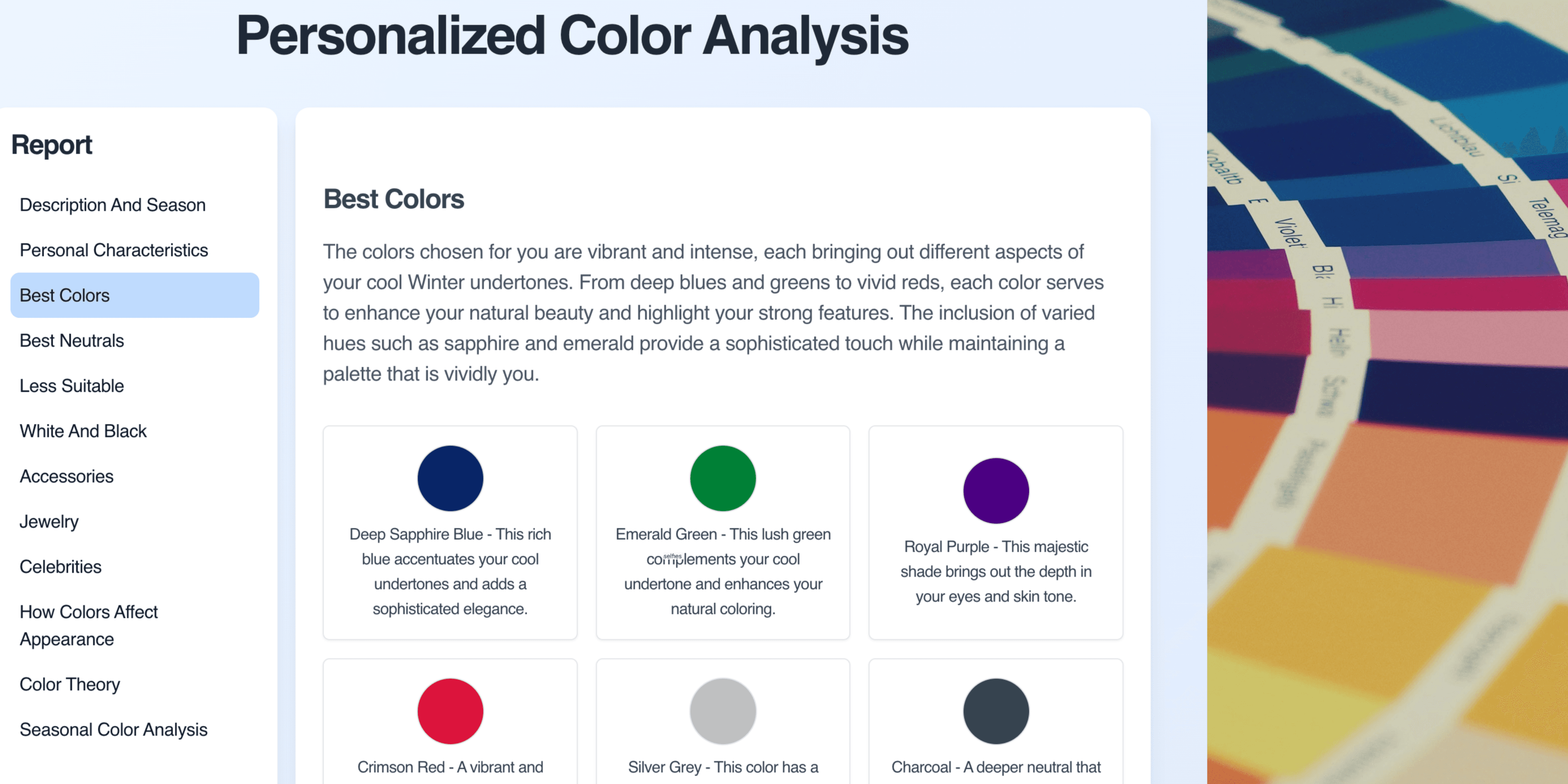Click the Deep Sapphire Blue color circle
1568x784 pixels.
coord(450,479)
